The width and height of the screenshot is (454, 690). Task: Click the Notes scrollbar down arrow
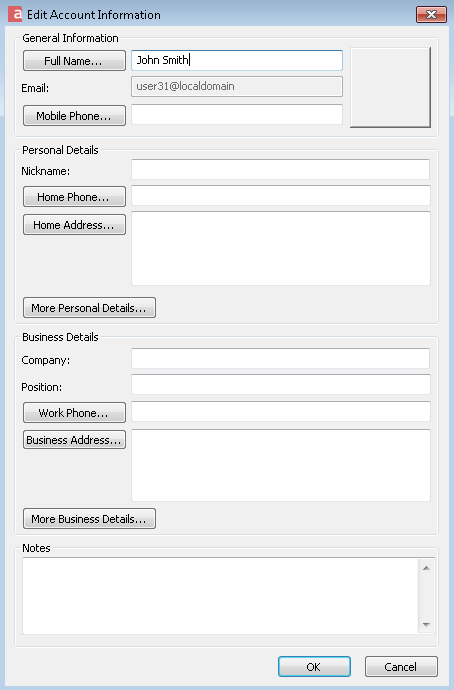[x=426, y=624]
